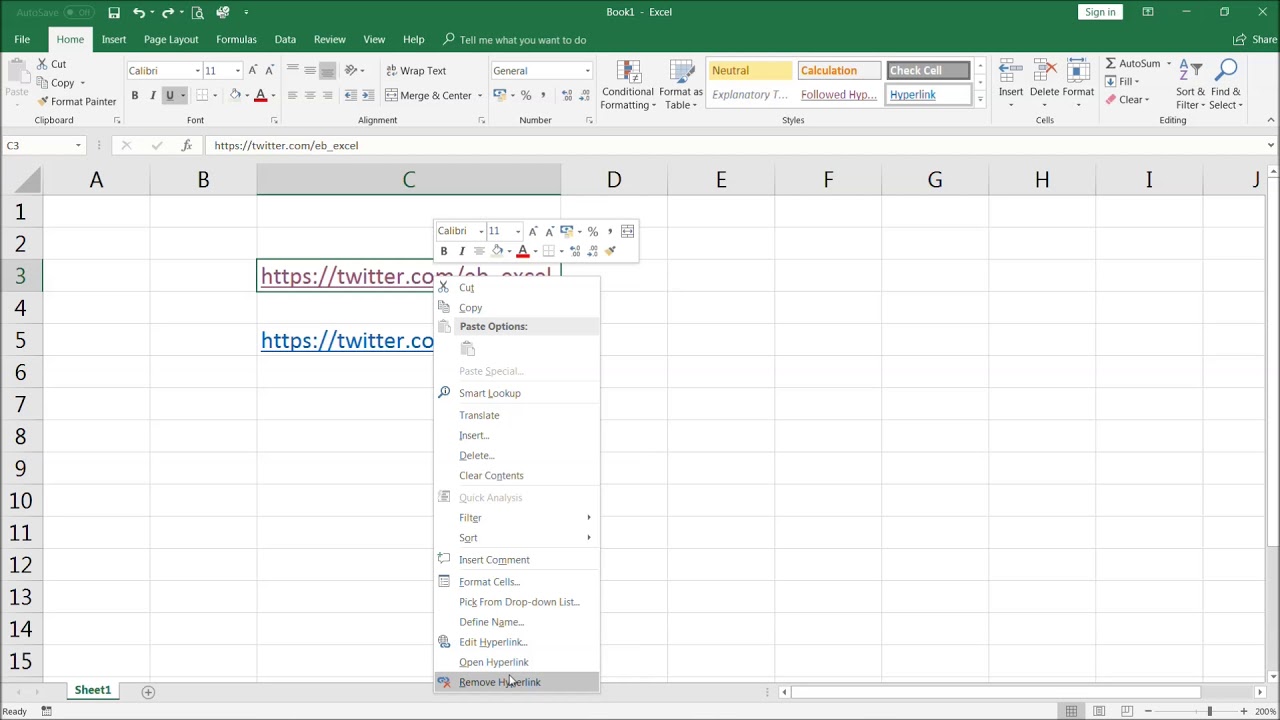Click the Orientation text angle icon
Image resolution: width=1280 pixels, height=720 pixels.
351,70
